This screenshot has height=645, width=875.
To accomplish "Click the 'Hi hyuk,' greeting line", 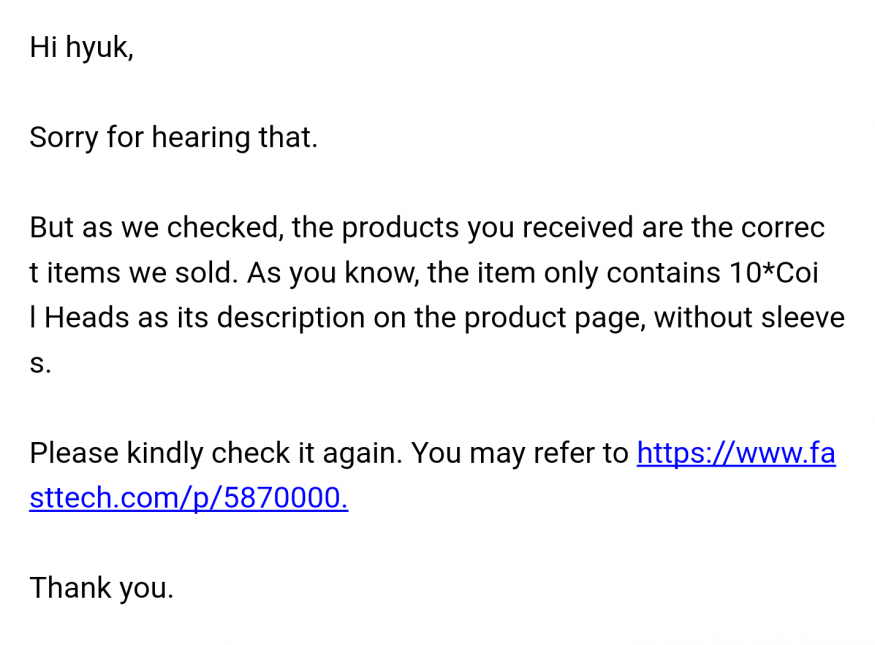I will coord(81,47).
